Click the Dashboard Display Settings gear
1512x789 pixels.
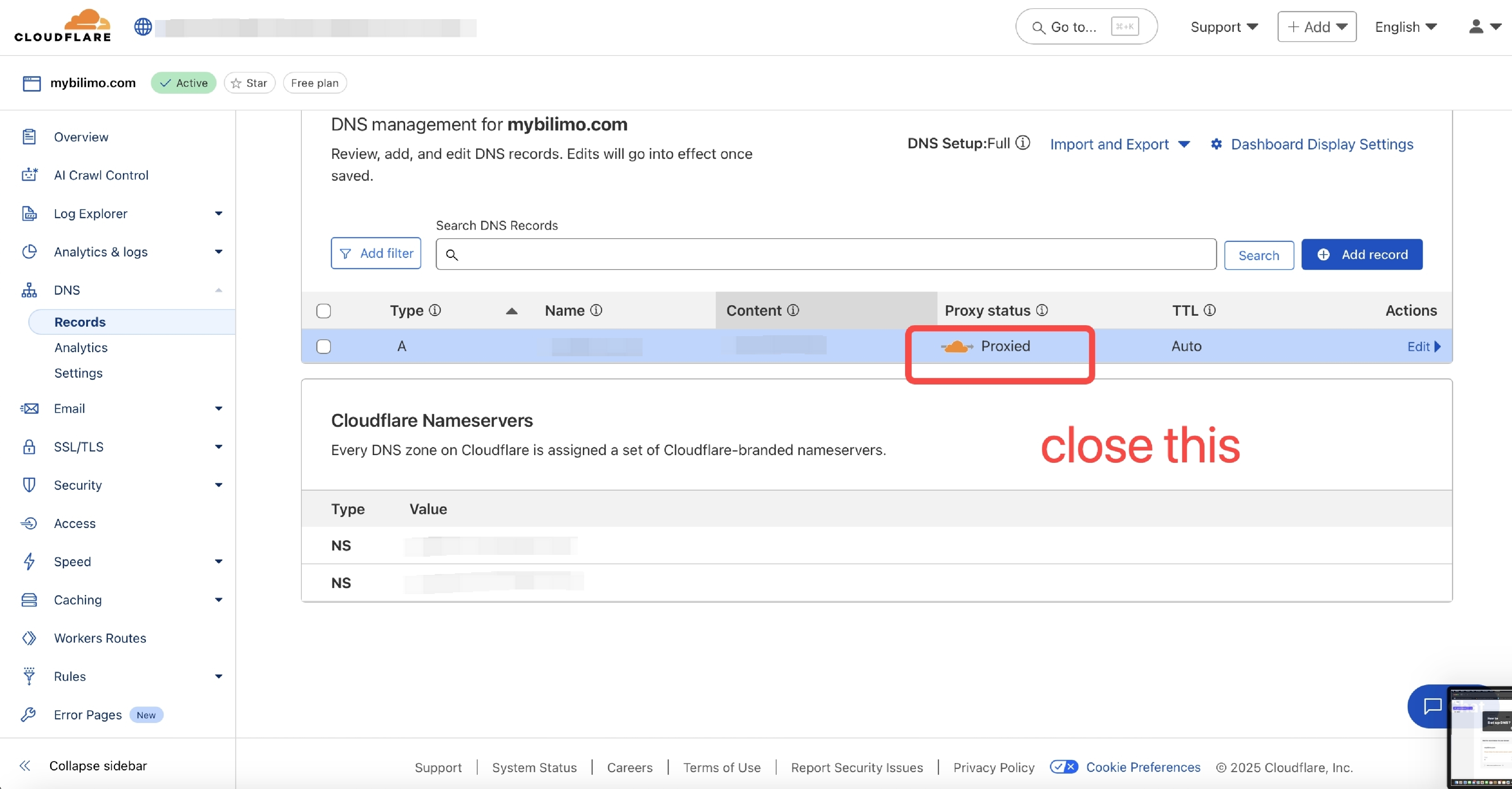pos(1216,144)
